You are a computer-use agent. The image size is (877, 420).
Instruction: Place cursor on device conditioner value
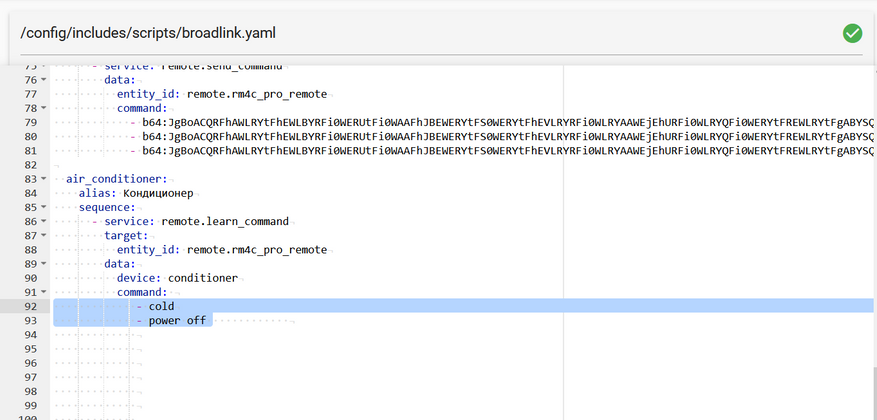(203, 278)
